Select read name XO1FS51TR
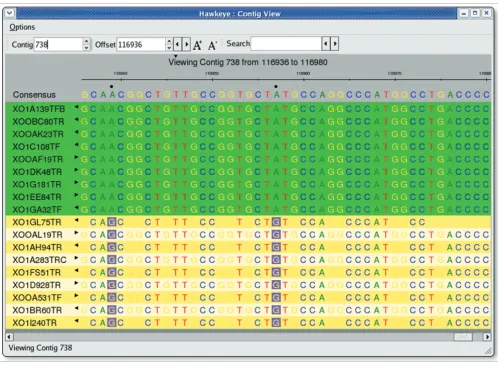 (x=37, y=272)
